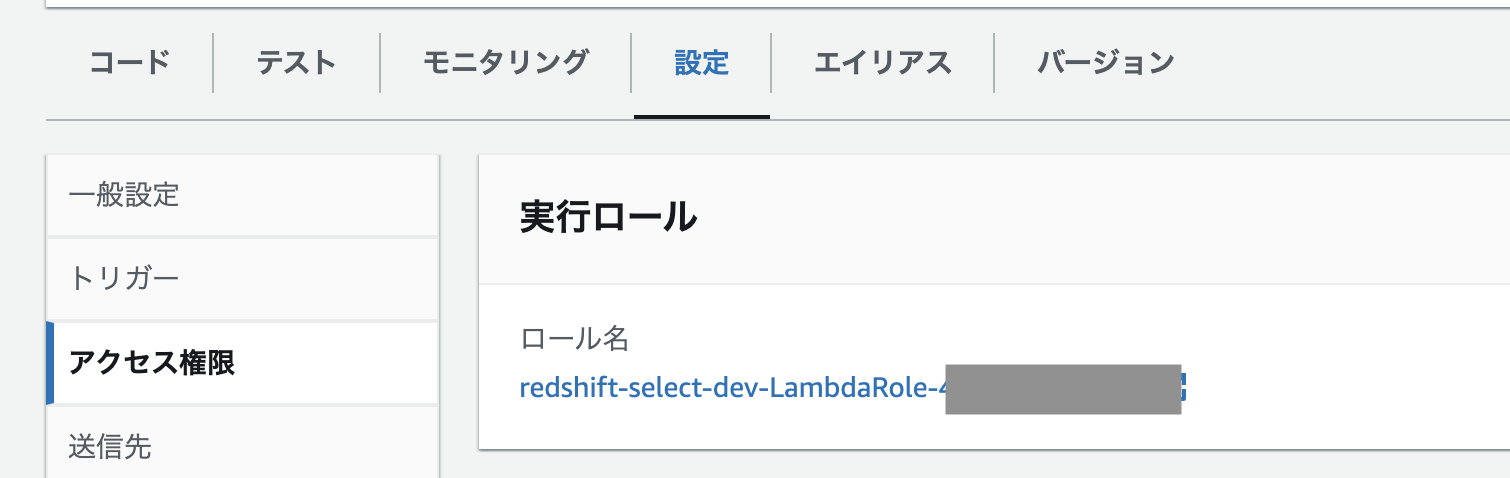Click the dark underline beneath 設定 tab

[701, 116]
